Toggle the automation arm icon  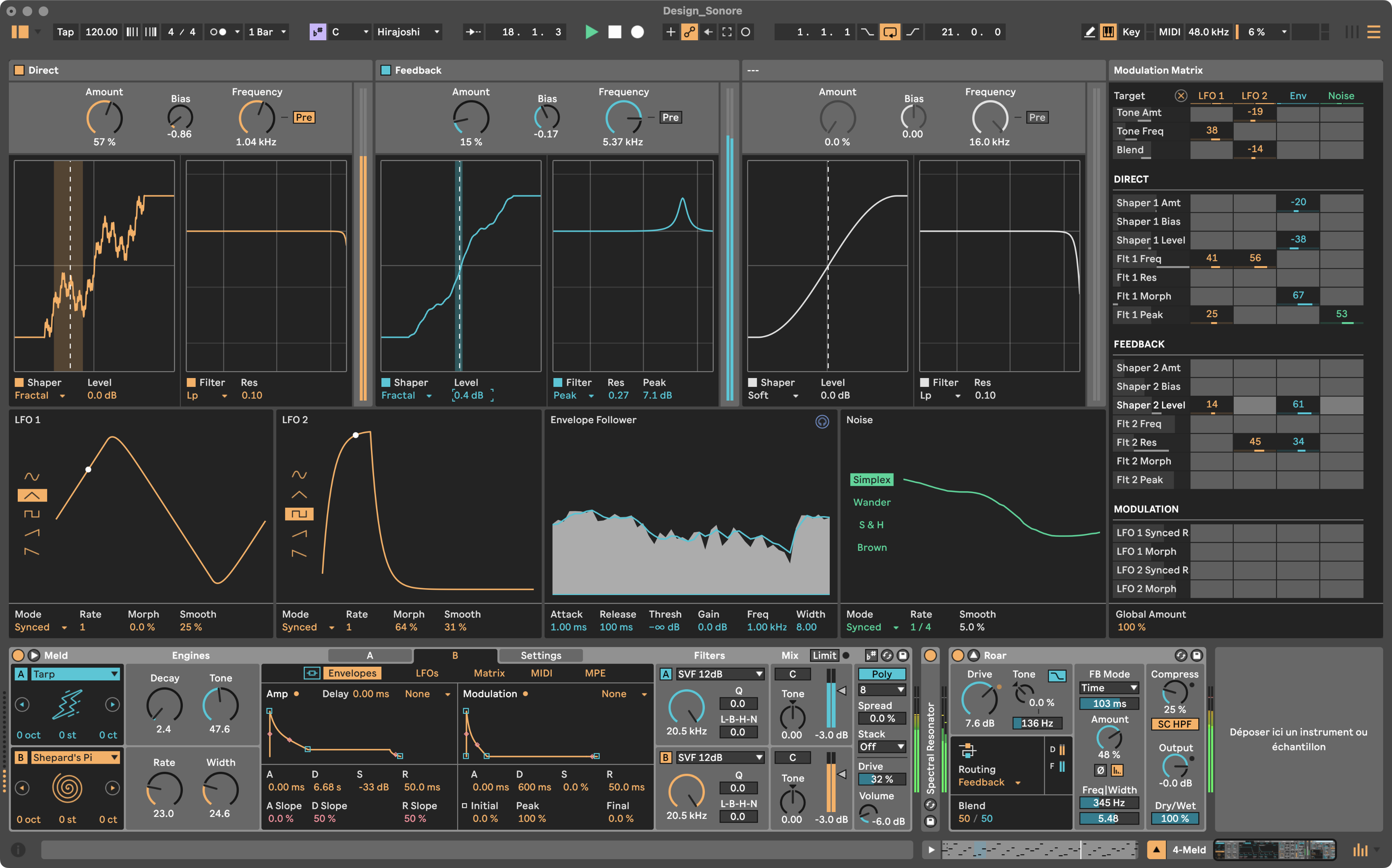click(x=689, y=32)
